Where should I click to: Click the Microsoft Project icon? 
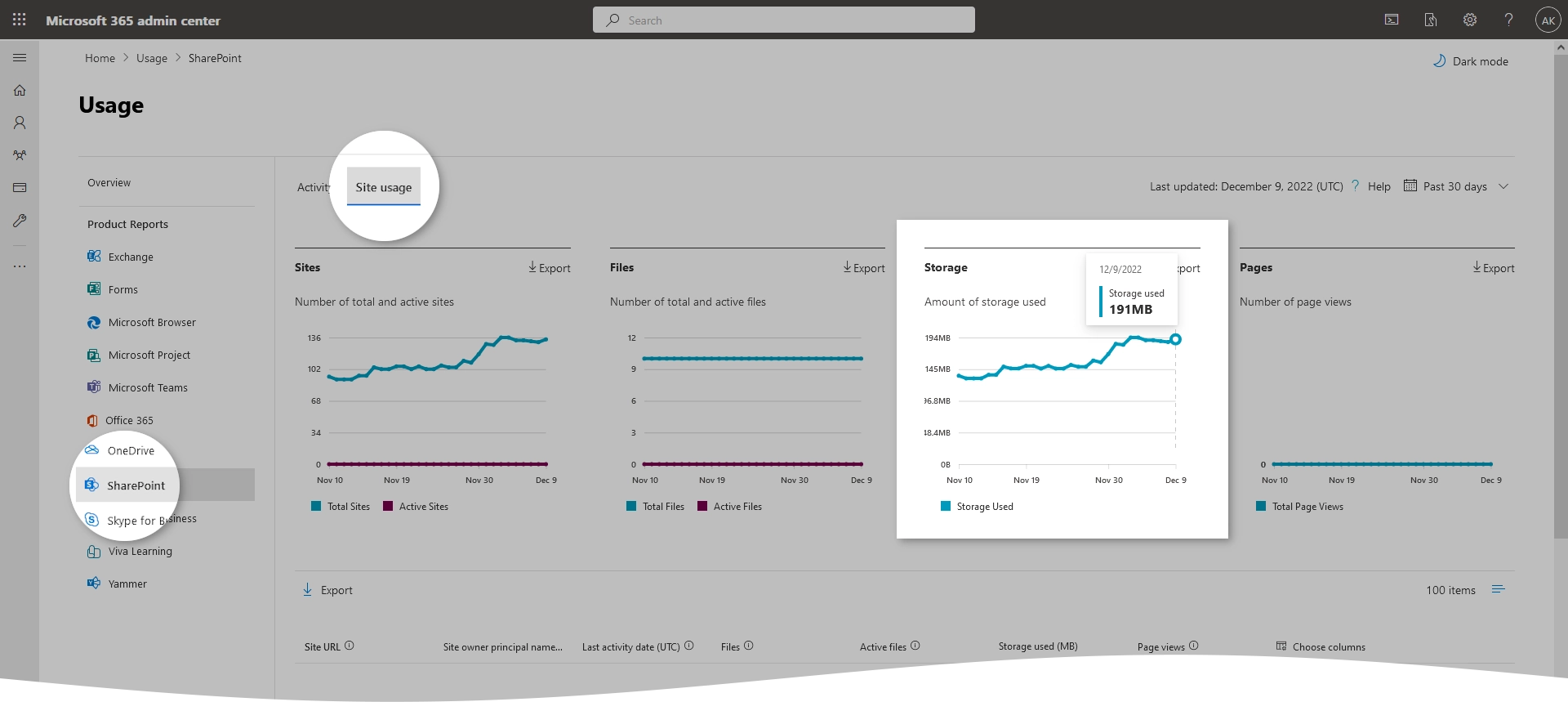click(x=94, y=355)
